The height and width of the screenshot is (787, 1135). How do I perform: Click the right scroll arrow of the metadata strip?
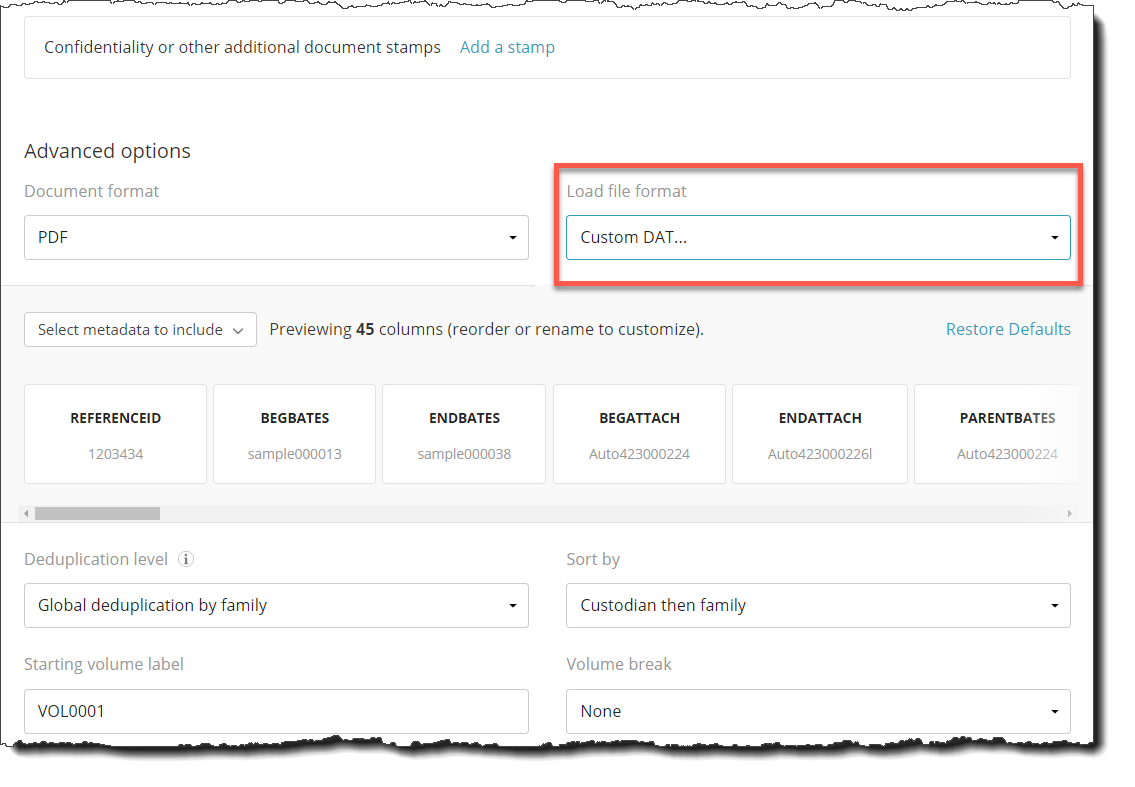(x=1069, y=512)
